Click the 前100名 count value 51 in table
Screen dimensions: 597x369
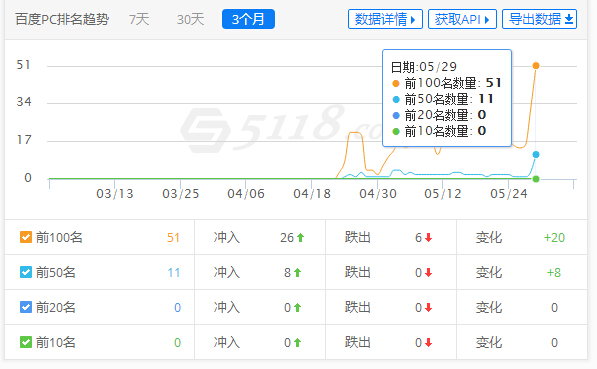click(173, 238)
